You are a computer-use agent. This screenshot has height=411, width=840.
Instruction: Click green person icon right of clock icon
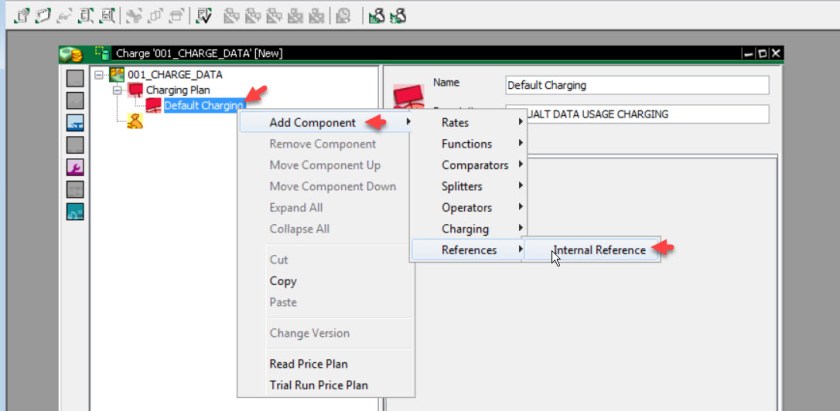[377, 16]
